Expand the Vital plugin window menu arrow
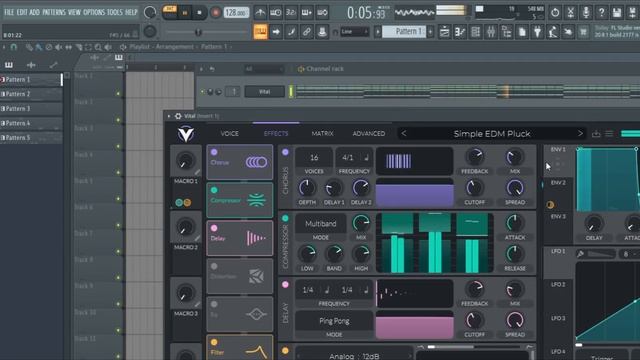Image resolution: width=640 pixels, height=360 pixels. tap(169, 116)
